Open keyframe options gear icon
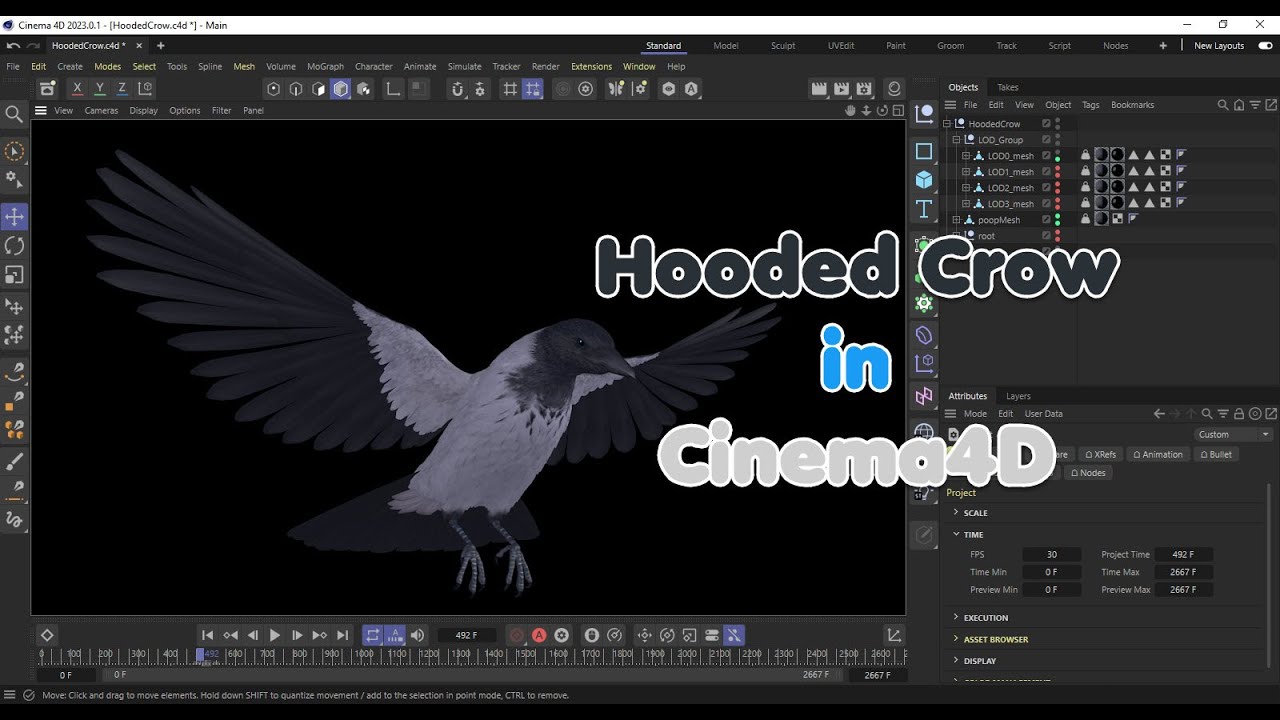Viewport: 1280px width, 720px height. coord(562,635)
